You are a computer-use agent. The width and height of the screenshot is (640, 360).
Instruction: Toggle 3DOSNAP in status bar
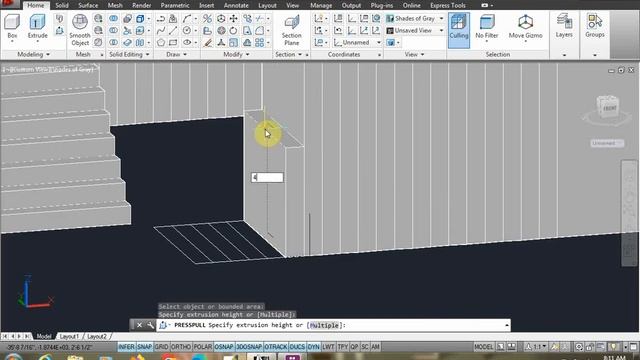click(249, 347)
